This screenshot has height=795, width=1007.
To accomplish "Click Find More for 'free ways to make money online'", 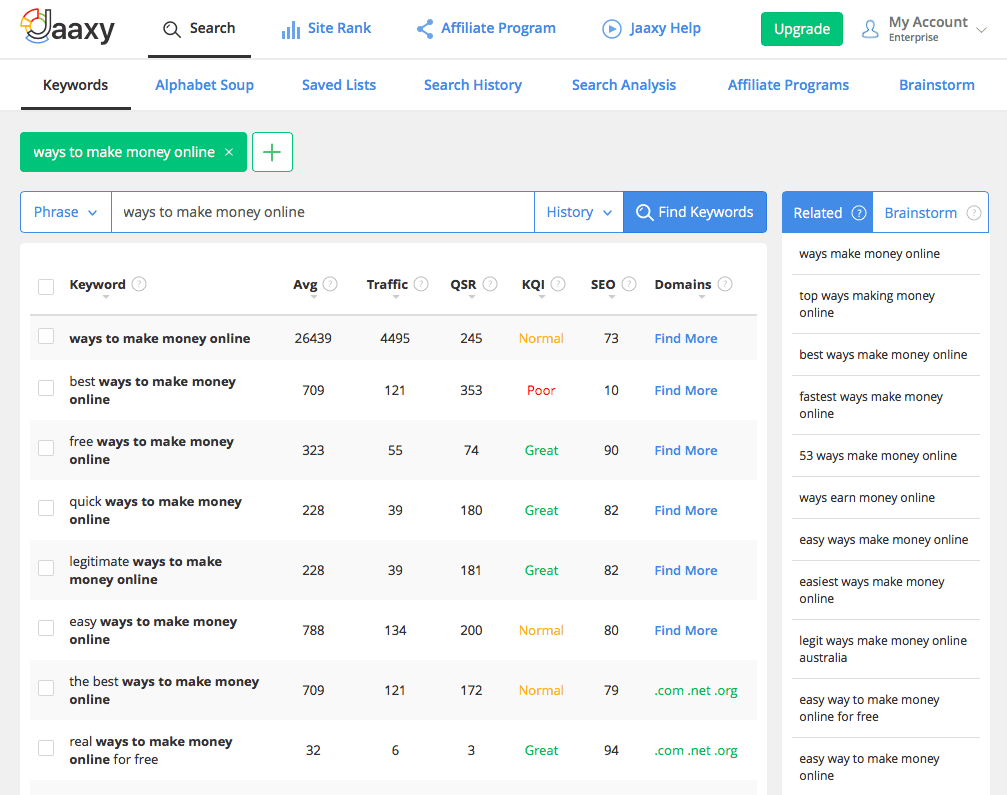I will pos(686,450).
